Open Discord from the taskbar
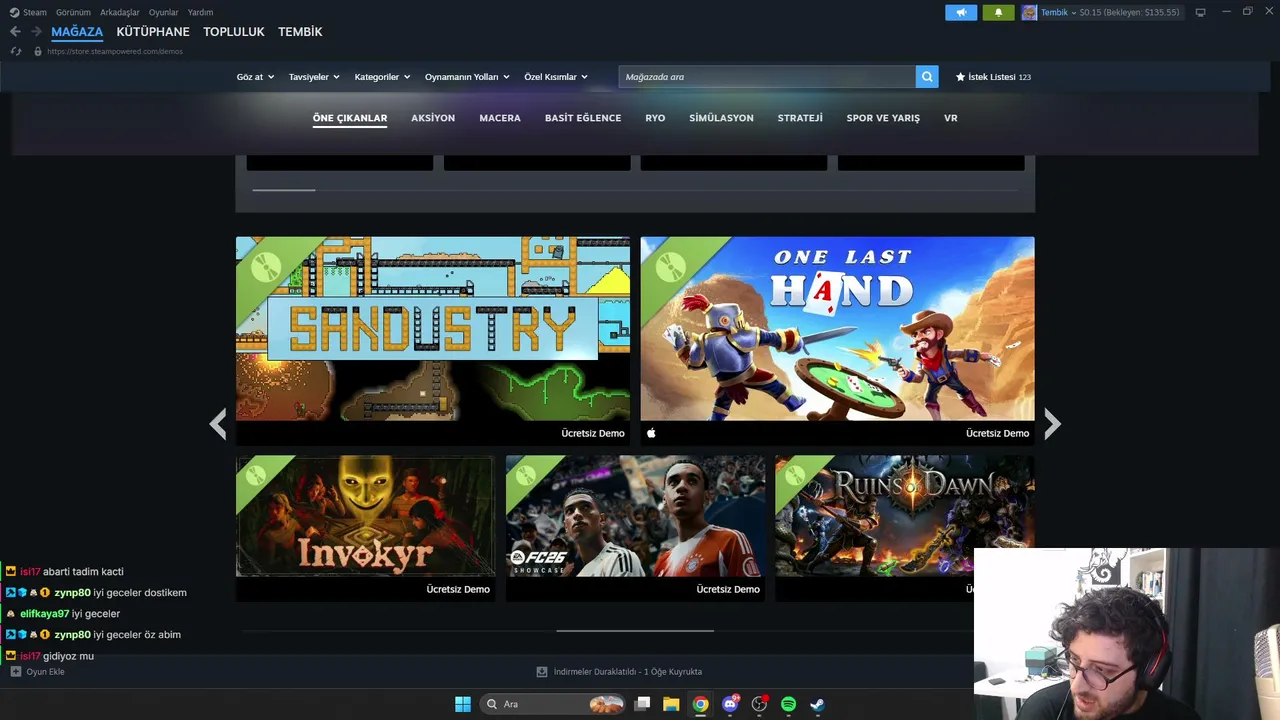 coord(730,704)
